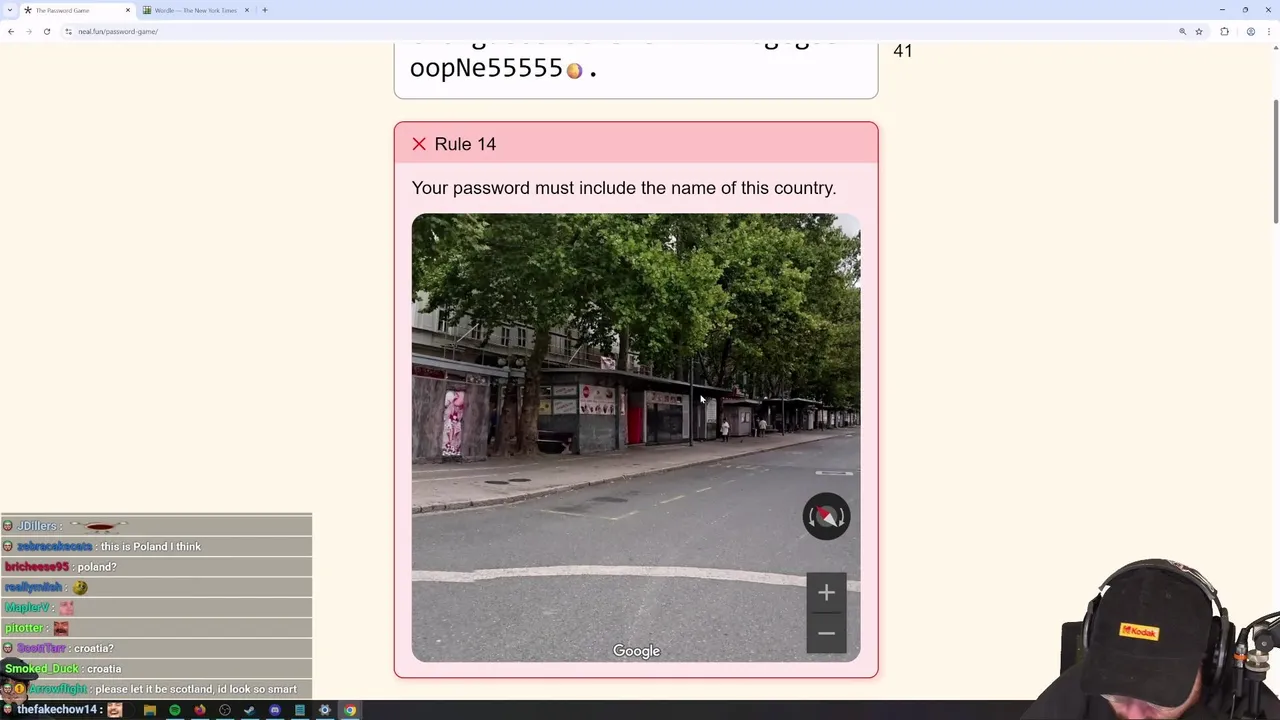
Task: Go back to the previous page
Action: point(11,31)
